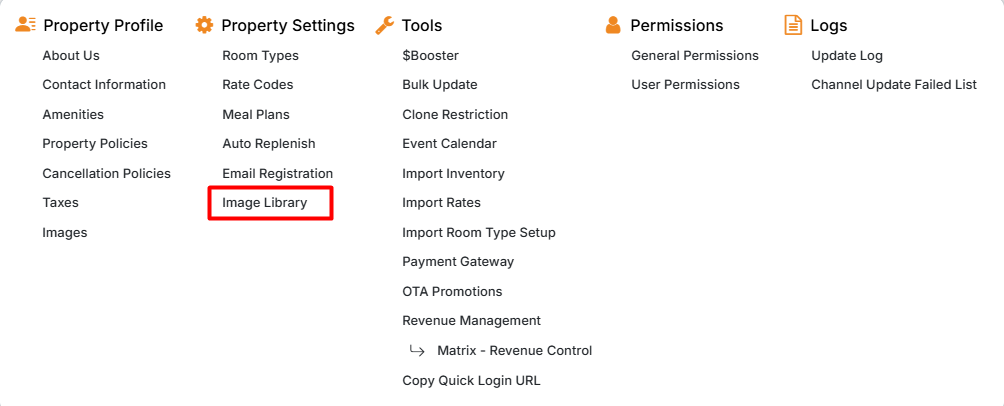Open the Image Library menu item
Viewport: 1004px width, 406px height.
pos(265,203)
